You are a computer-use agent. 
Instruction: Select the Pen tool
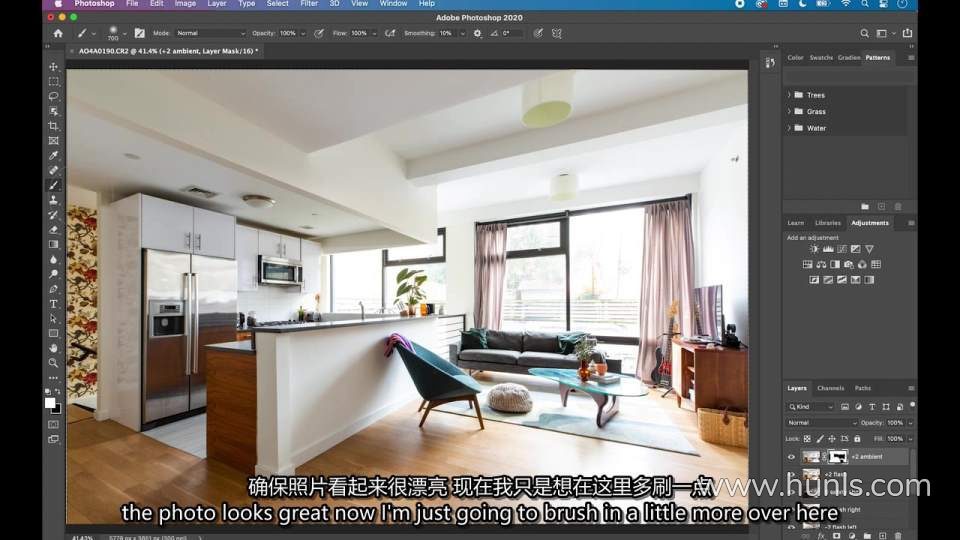54,289
